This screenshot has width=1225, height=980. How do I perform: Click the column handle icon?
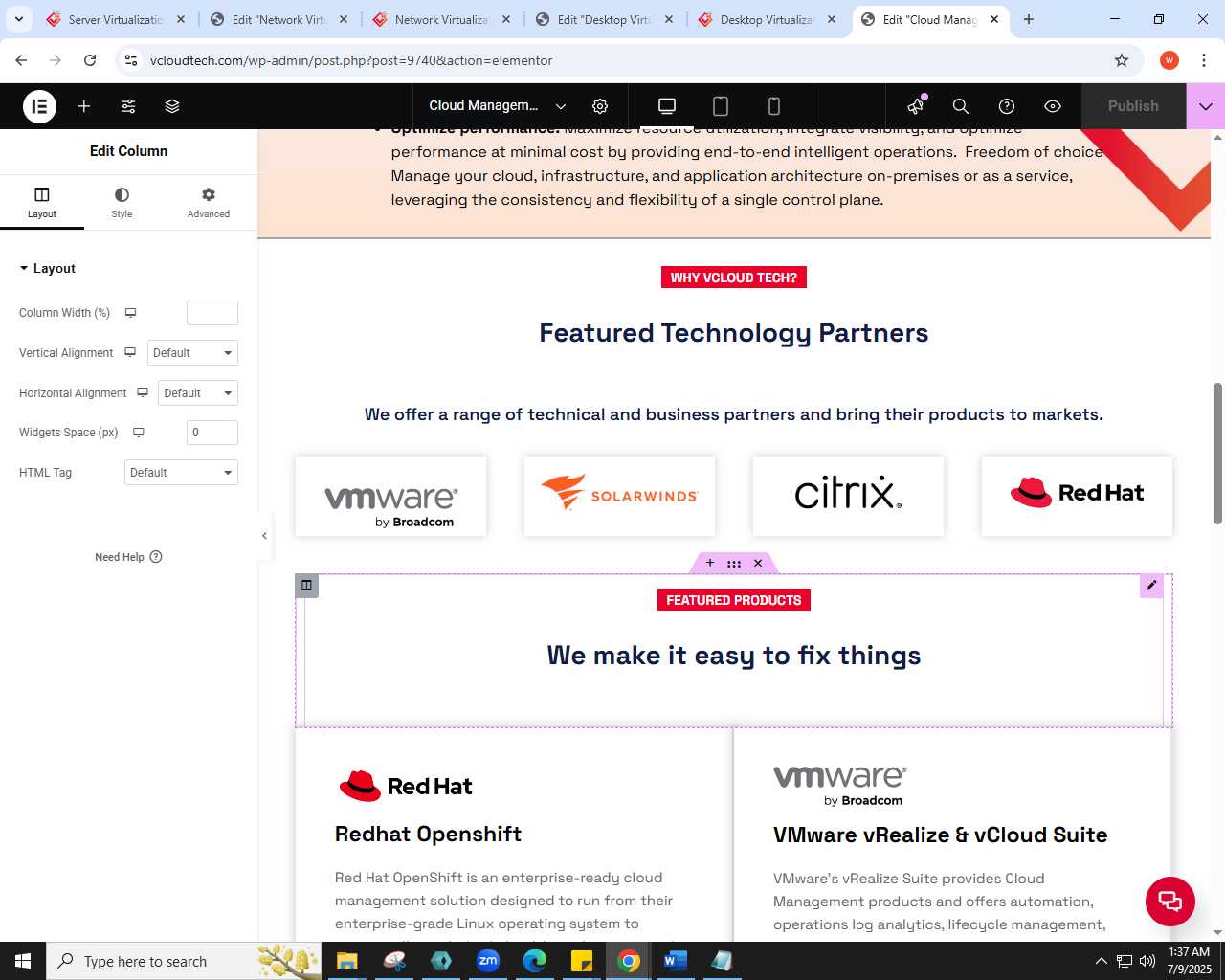(x=306, y=585)
